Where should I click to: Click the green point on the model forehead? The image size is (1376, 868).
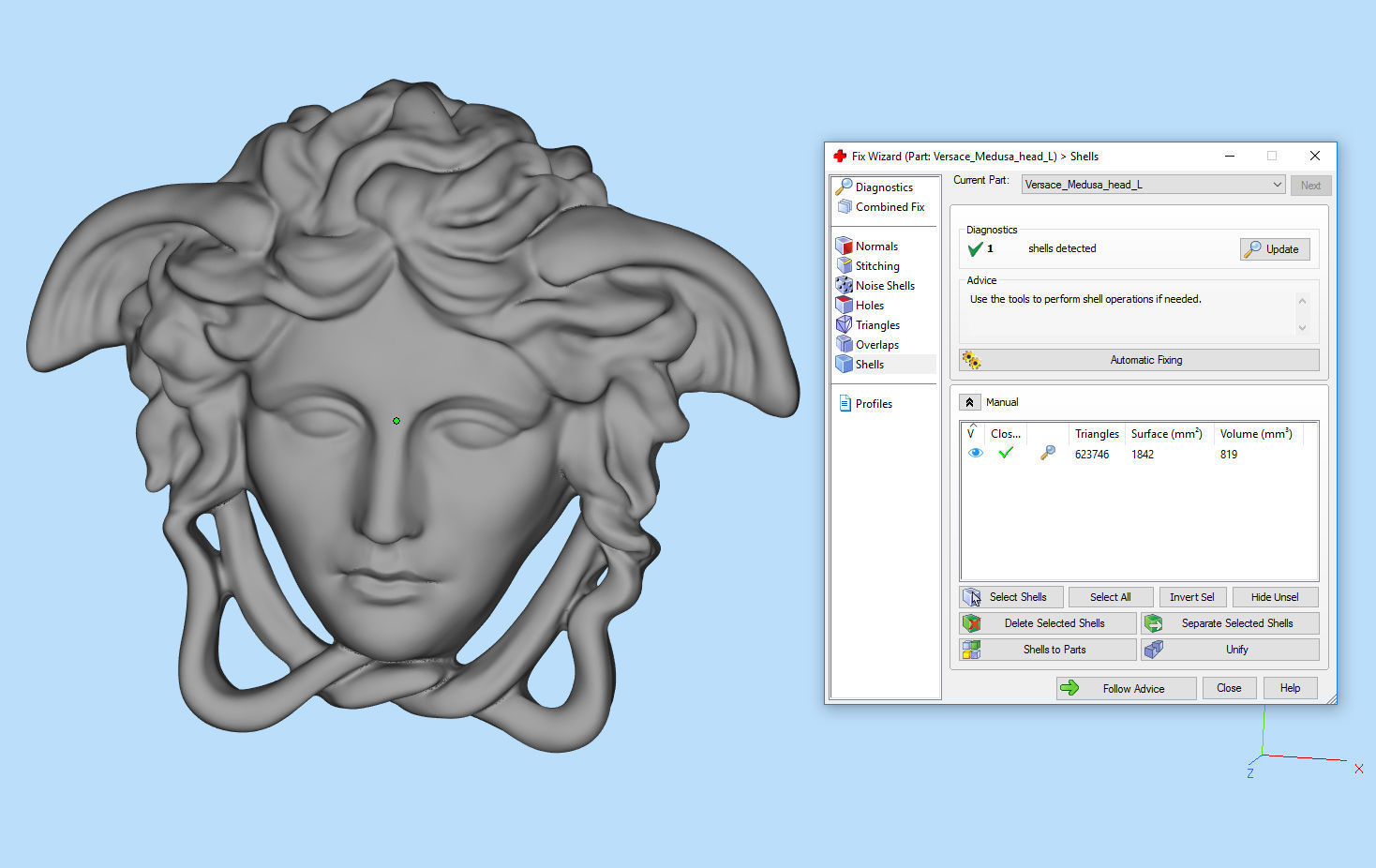point(396,421)
